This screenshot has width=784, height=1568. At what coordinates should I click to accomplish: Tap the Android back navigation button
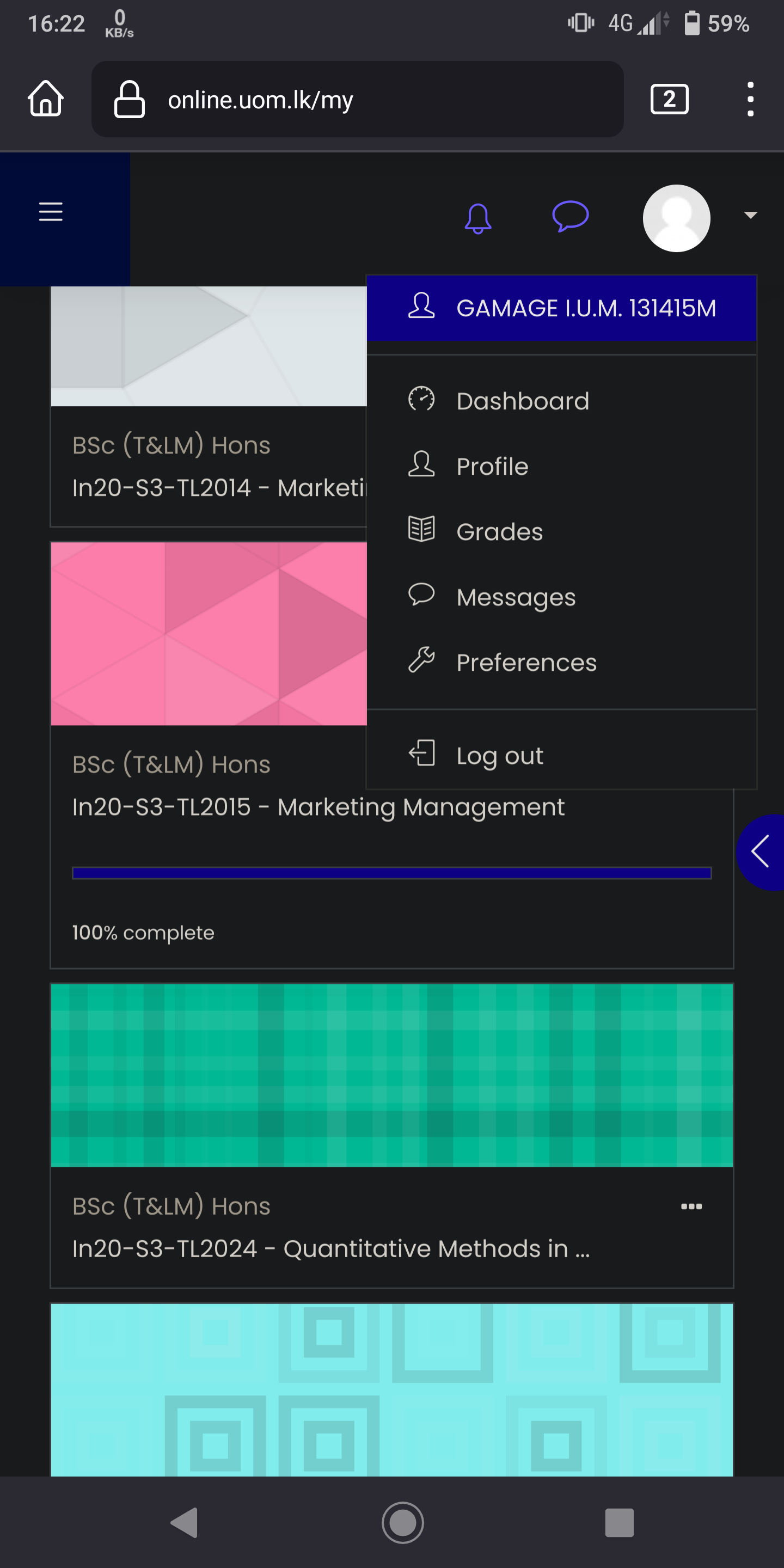(184, 1523)
